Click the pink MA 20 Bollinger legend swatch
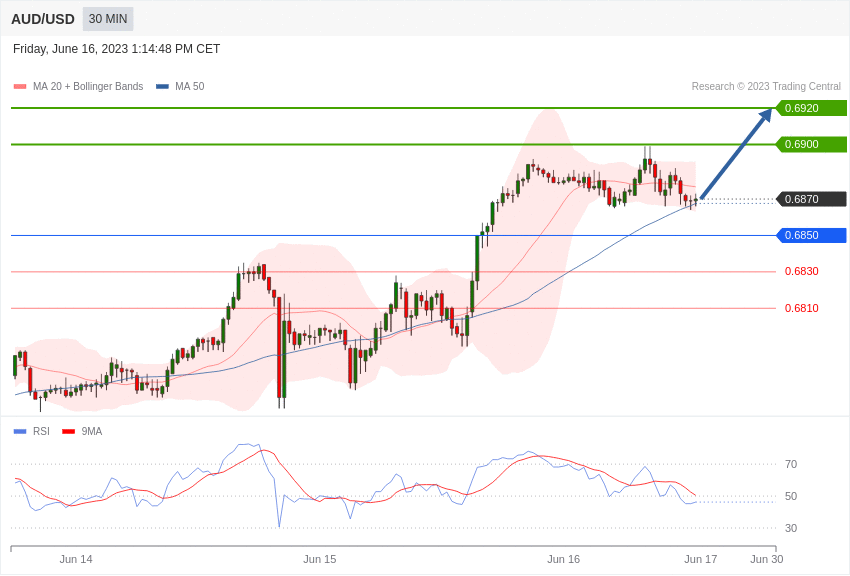The height and width of the screenshot is (576, 850). [x=20, y=87]
